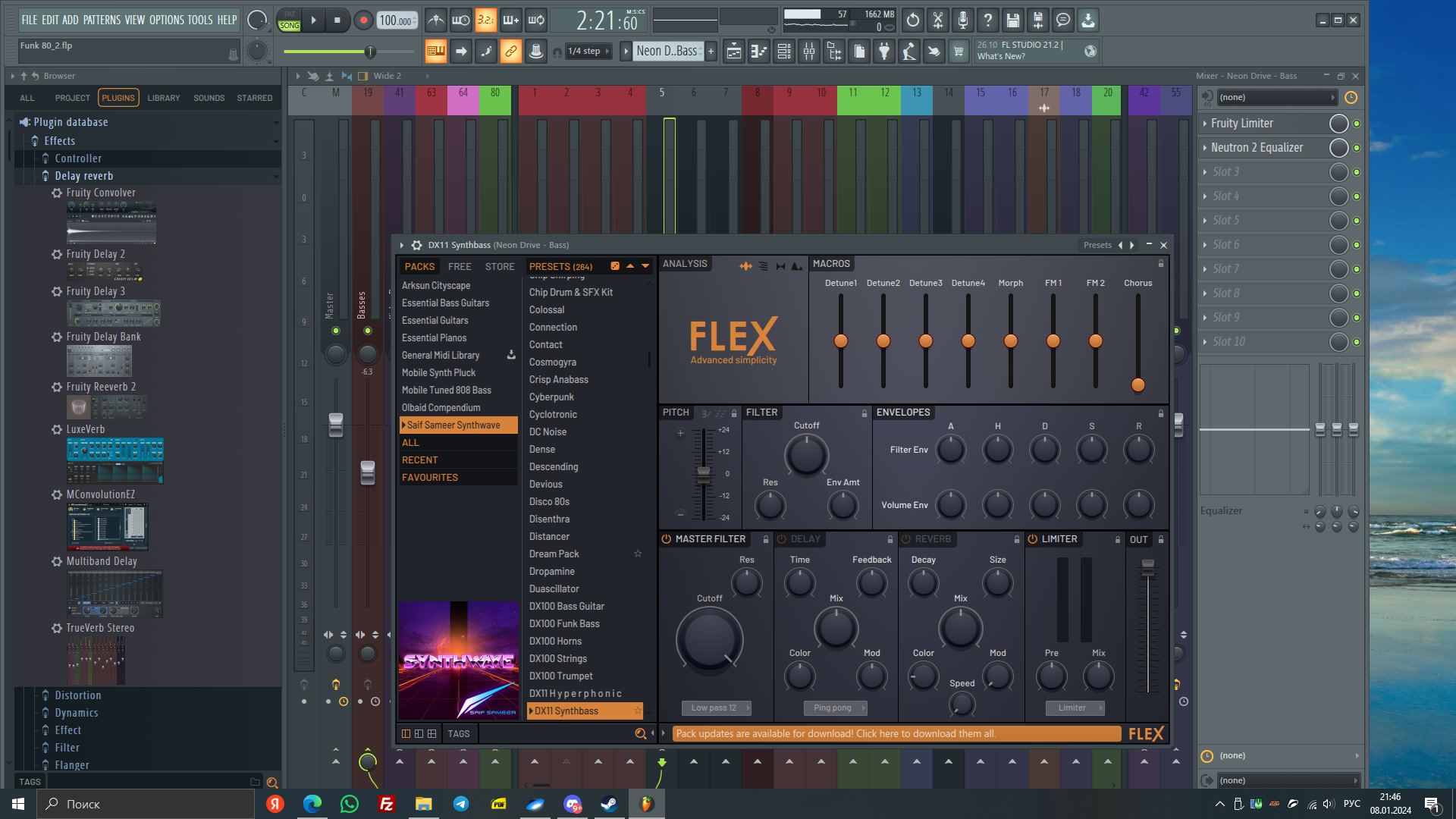Show FAVOURITES presets in FLEX
Viewport: 1456px width, 819px height.
pyautogui.click(x=458, y=477)
